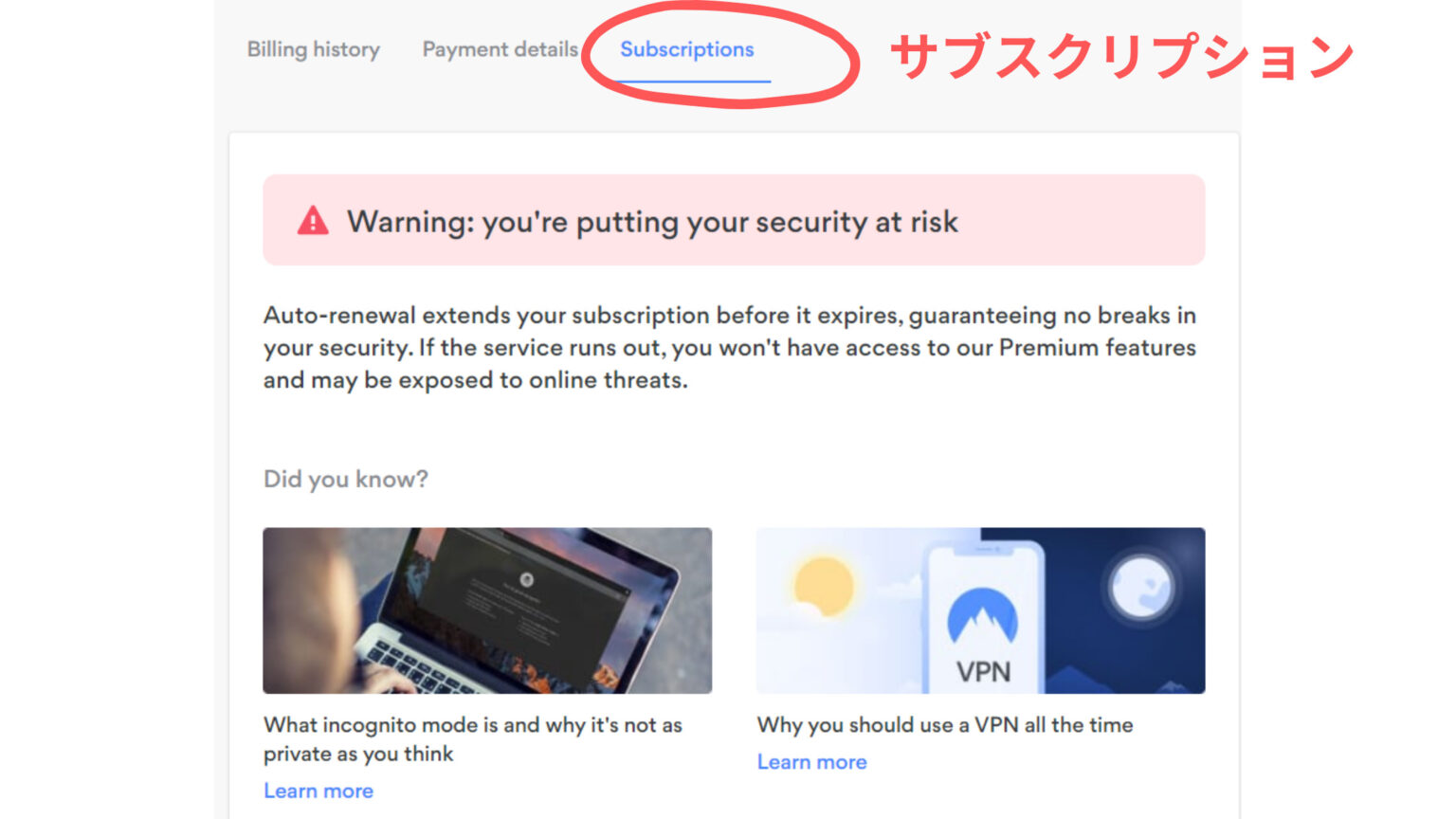
Task: Click the VPN text label on phone
Action: pos(983,671)
